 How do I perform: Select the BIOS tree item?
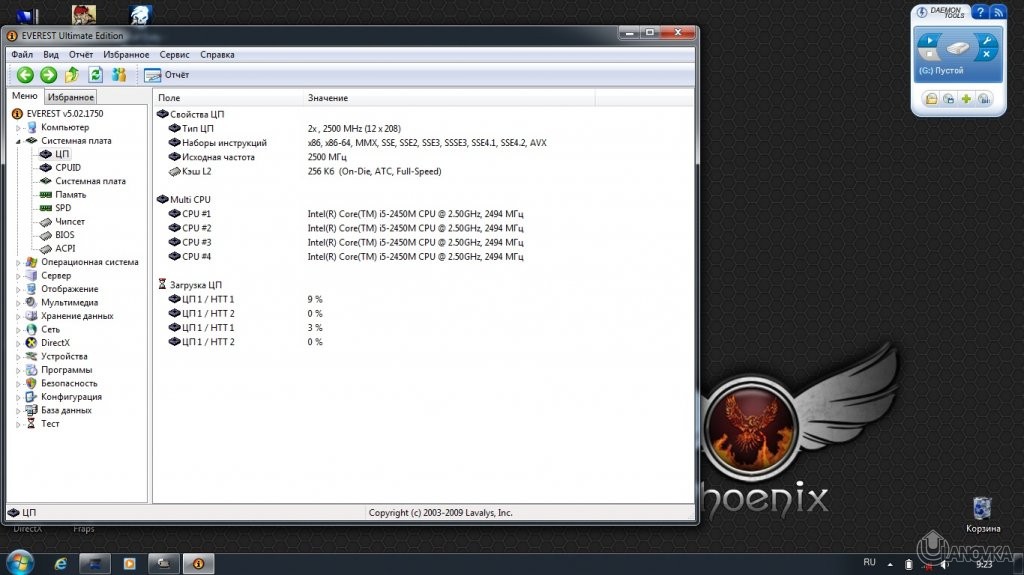tap(57, 235)
